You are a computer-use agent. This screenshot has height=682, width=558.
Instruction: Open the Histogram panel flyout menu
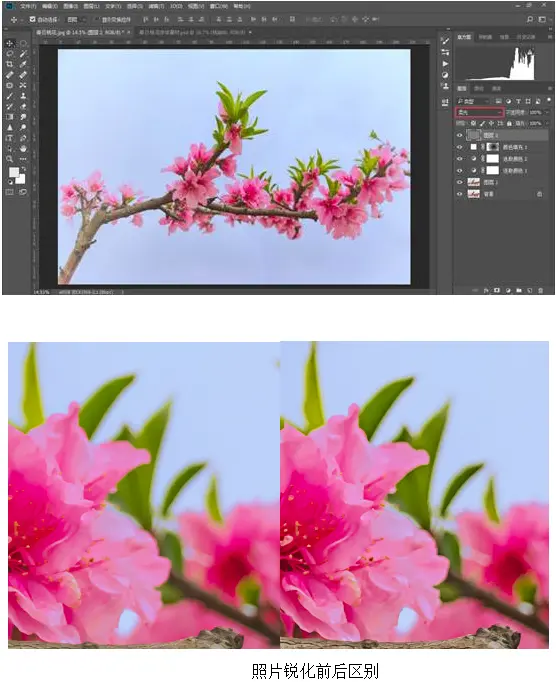(x=549, y=37)
